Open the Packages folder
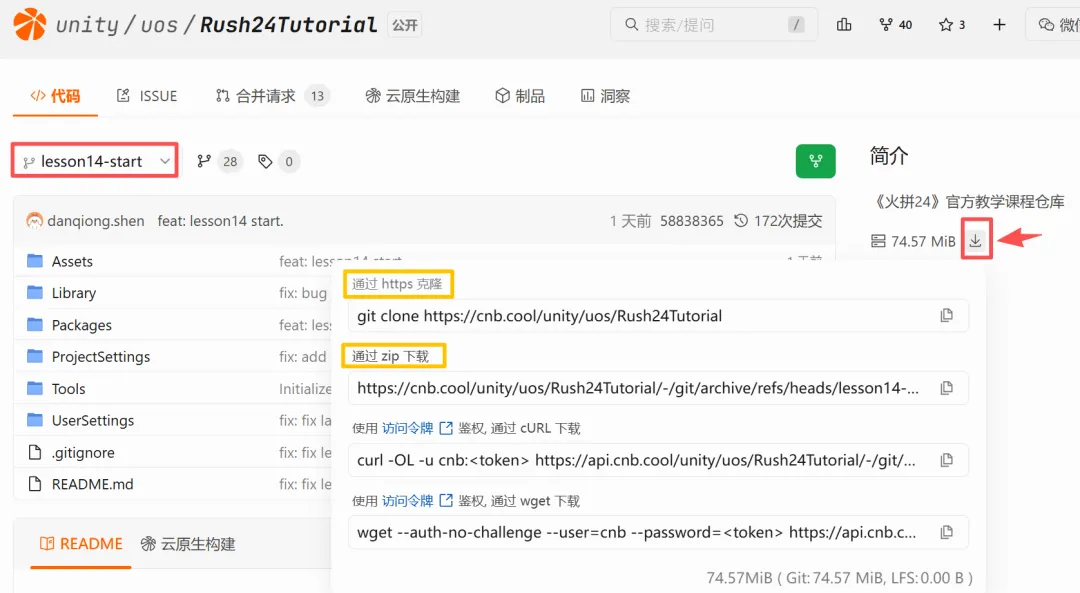The width and height of the screenshot is (1080, 593). point(81,324)
